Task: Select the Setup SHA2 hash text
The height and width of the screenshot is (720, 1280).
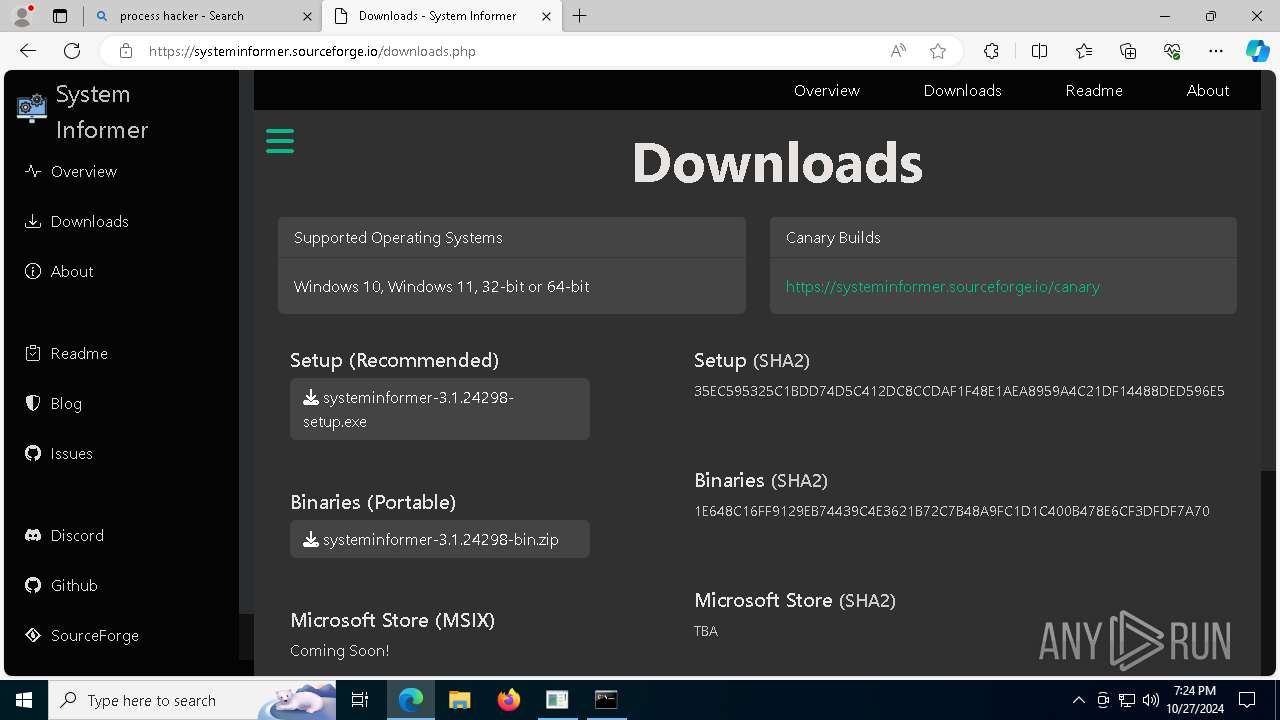Action: (959, 391)
